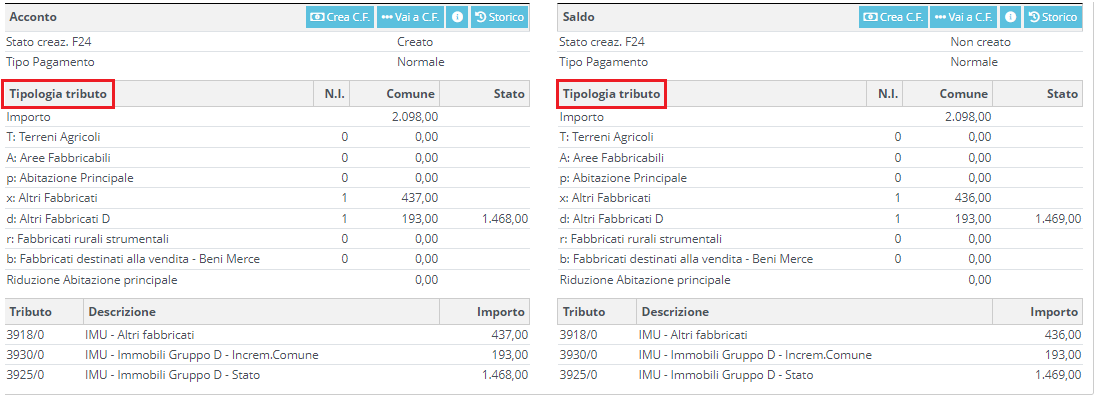
Task: Click Altri Fabbricati D row in Saldo
Action: [x=820, y=219]
